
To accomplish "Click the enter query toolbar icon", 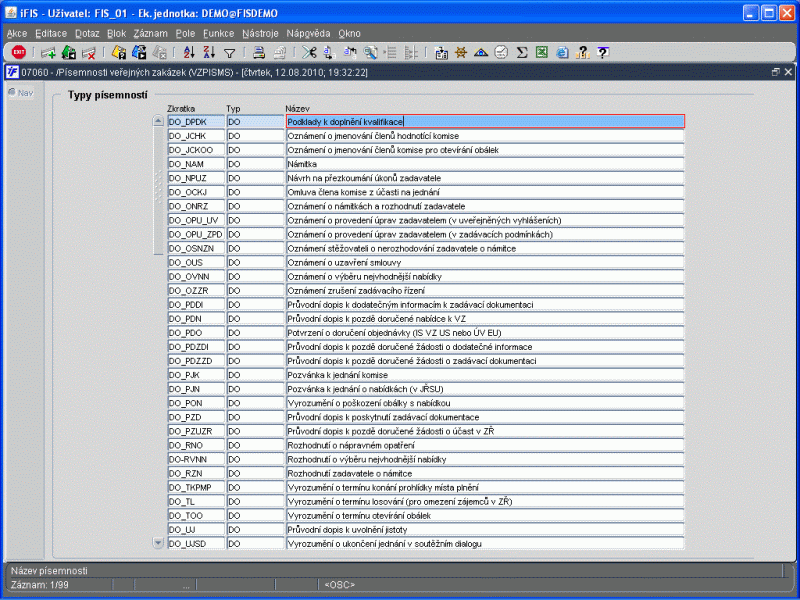I will [119, 52].
